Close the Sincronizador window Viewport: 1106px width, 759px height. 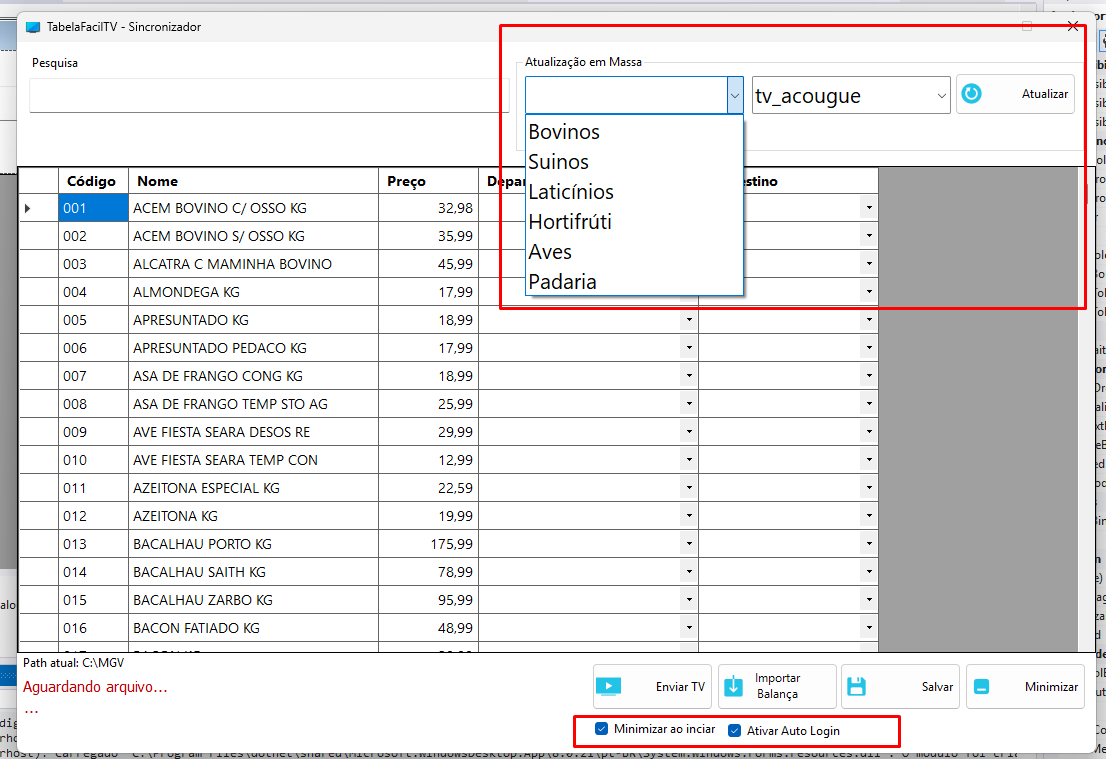(1073, 27)
